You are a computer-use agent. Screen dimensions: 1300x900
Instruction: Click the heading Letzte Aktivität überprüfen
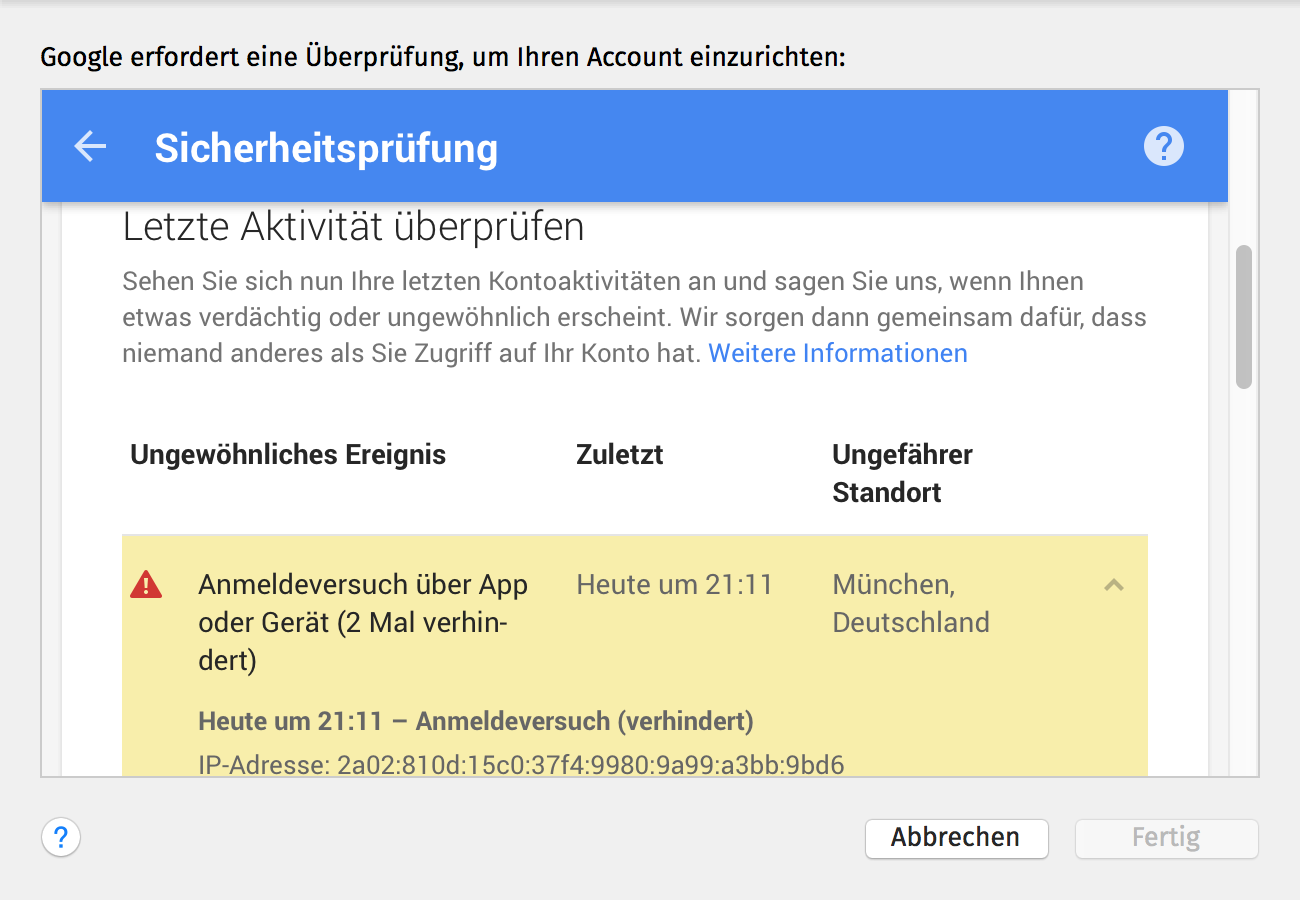[x=353, y=228]
